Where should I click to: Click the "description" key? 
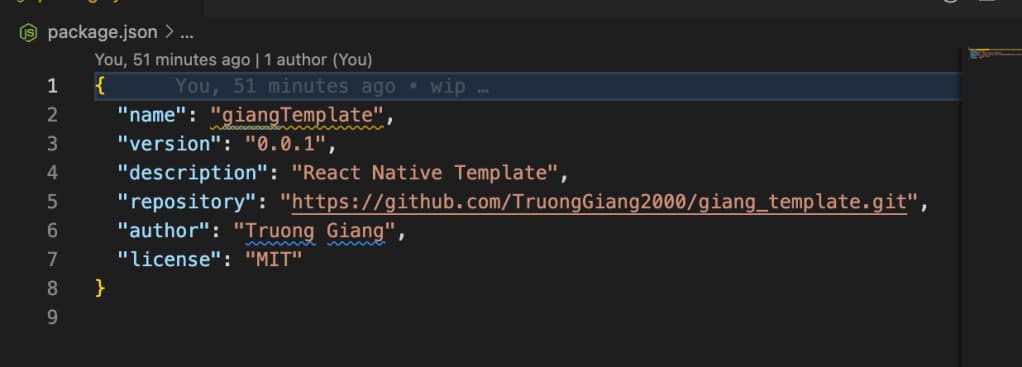pyautogui.click(x=194, y=173)
